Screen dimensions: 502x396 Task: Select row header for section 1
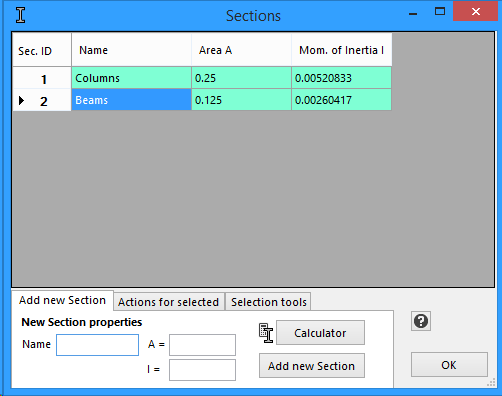pos(42,78)
